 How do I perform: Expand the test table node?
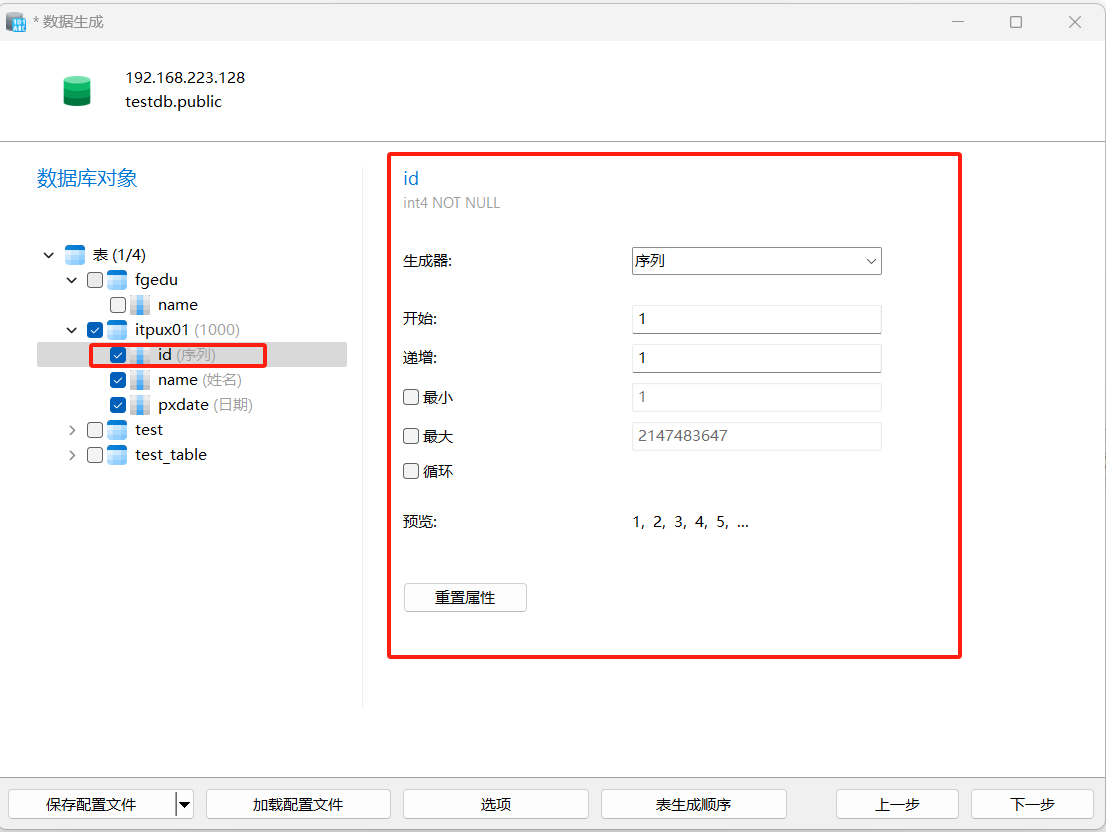point(72,430)
